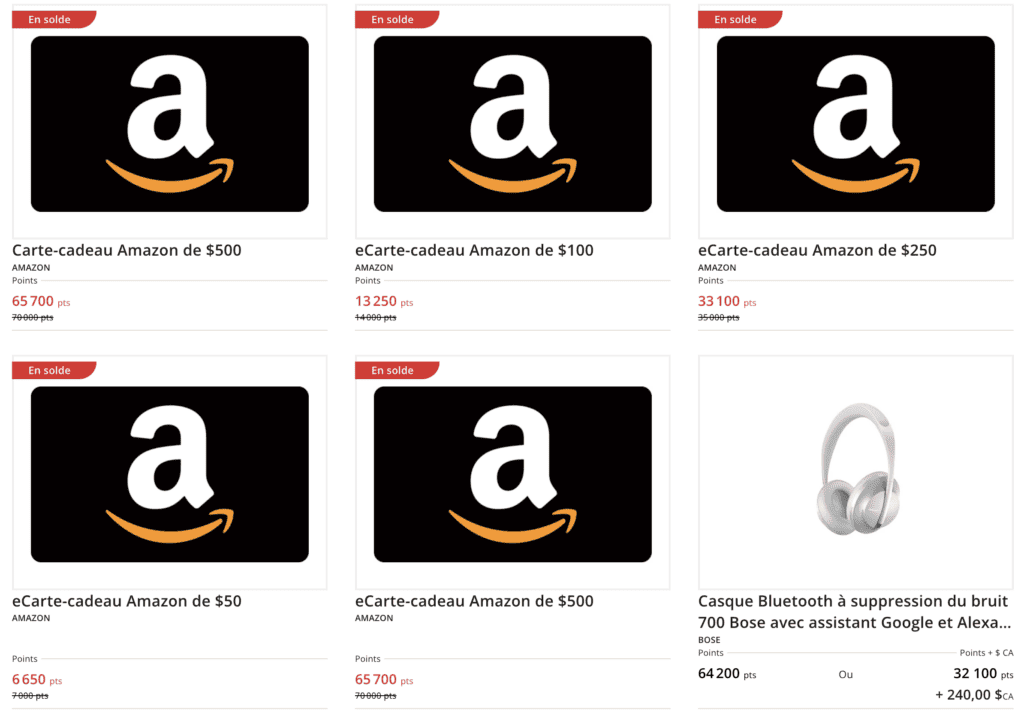Click the Amazon logo on the $250 eCard
This screenshot has height=712, width=1024.
(855, 122)
